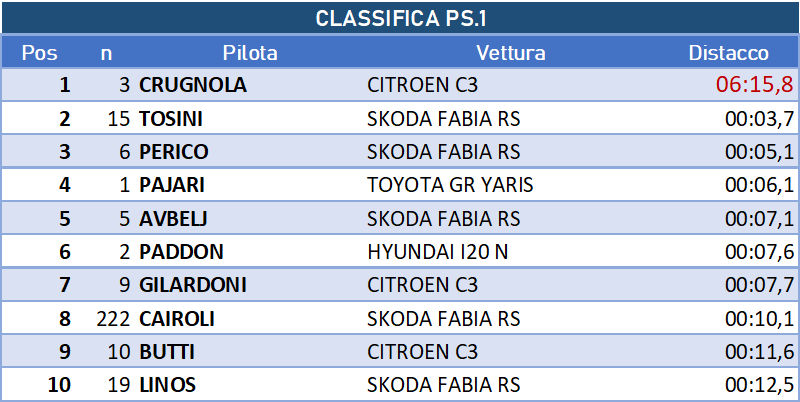Select the TOSINI driver name

[x=171, y=118]
